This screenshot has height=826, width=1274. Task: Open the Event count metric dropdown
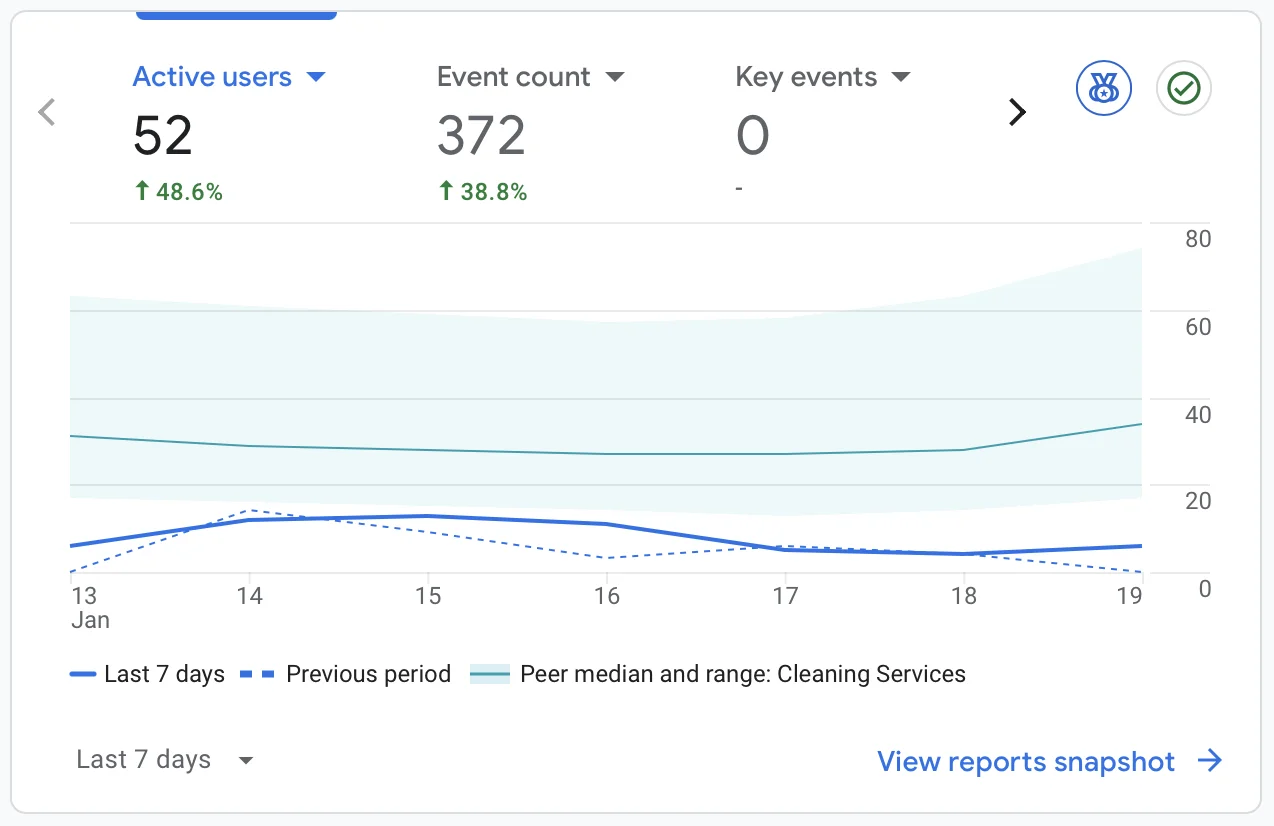[616, 76]
